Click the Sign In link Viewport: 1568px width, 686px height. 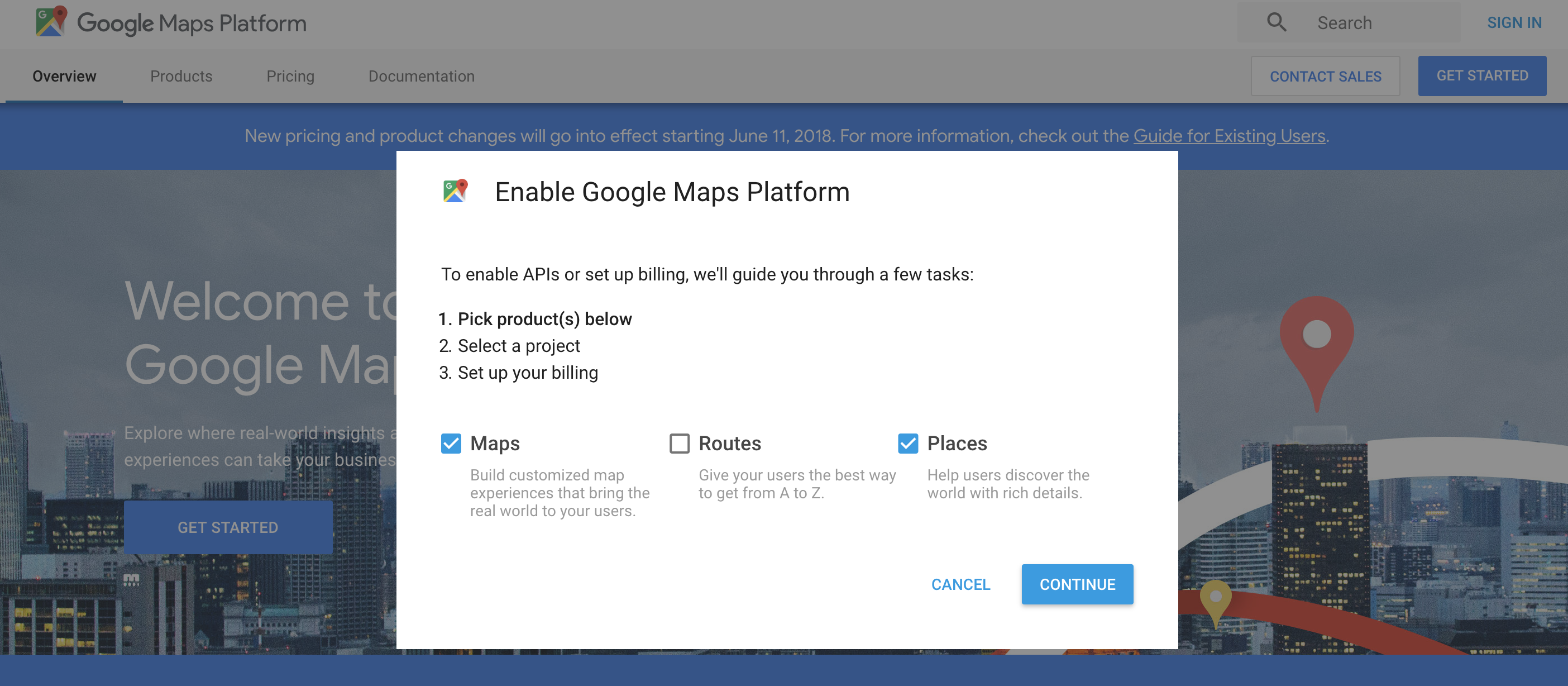[x=1514, y=22]
